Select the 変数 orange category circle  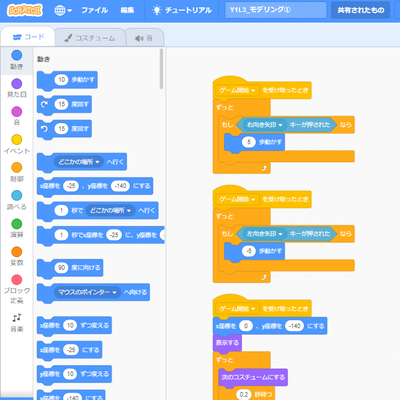click(17, 252)
